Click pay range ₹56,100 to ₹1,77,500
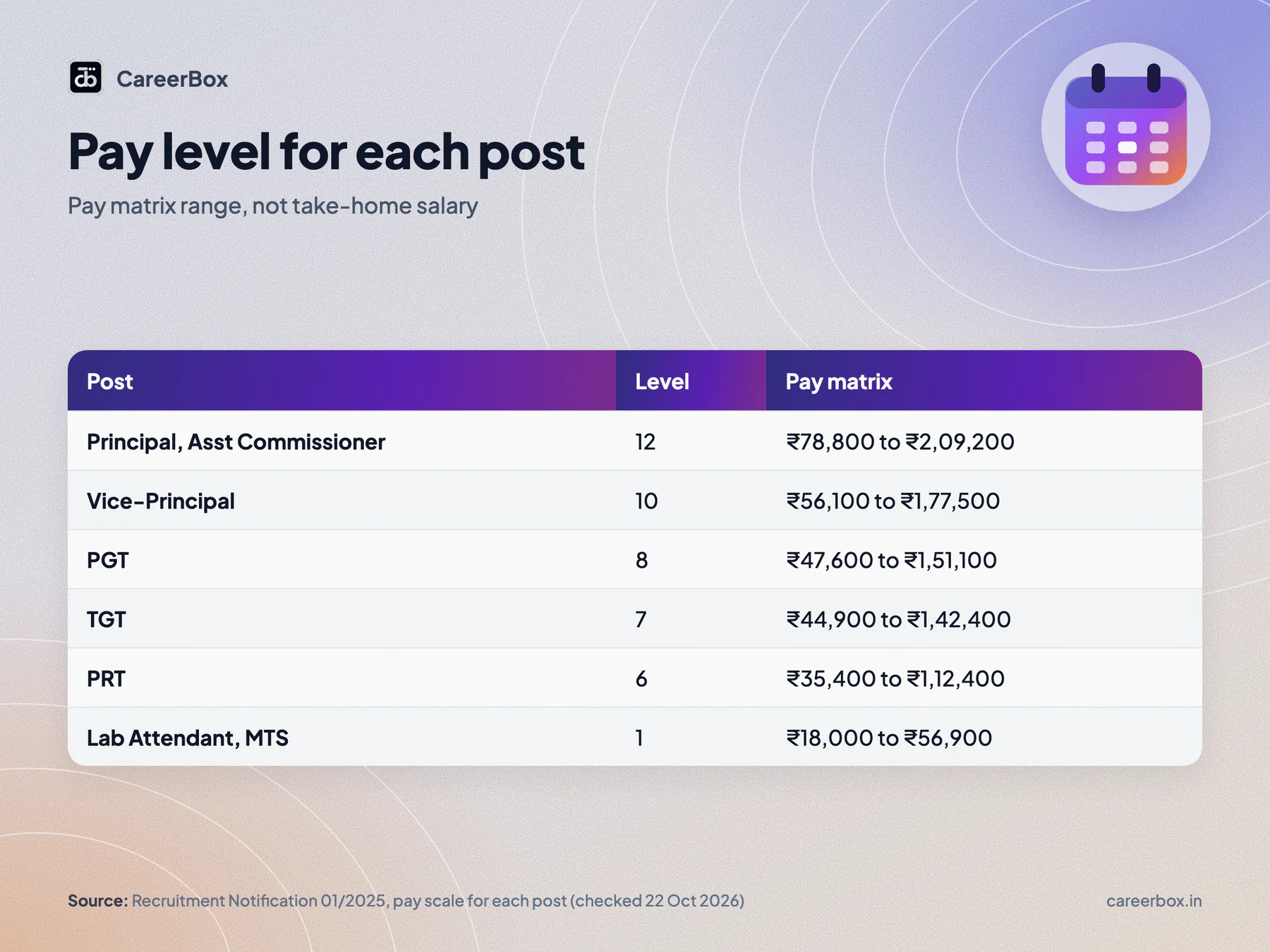The width and height of the screenshot is (1270, 952). coord(893,501)
